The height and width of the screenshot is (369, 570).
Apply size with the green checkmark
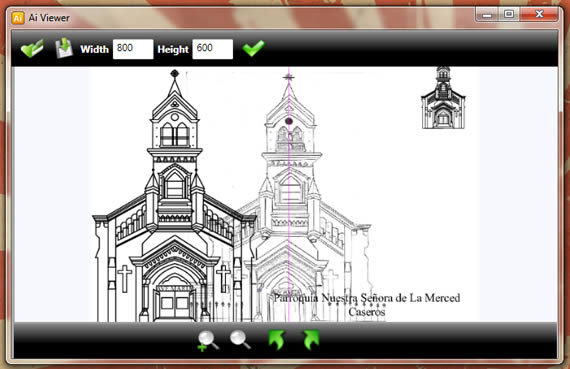point(253,48)
